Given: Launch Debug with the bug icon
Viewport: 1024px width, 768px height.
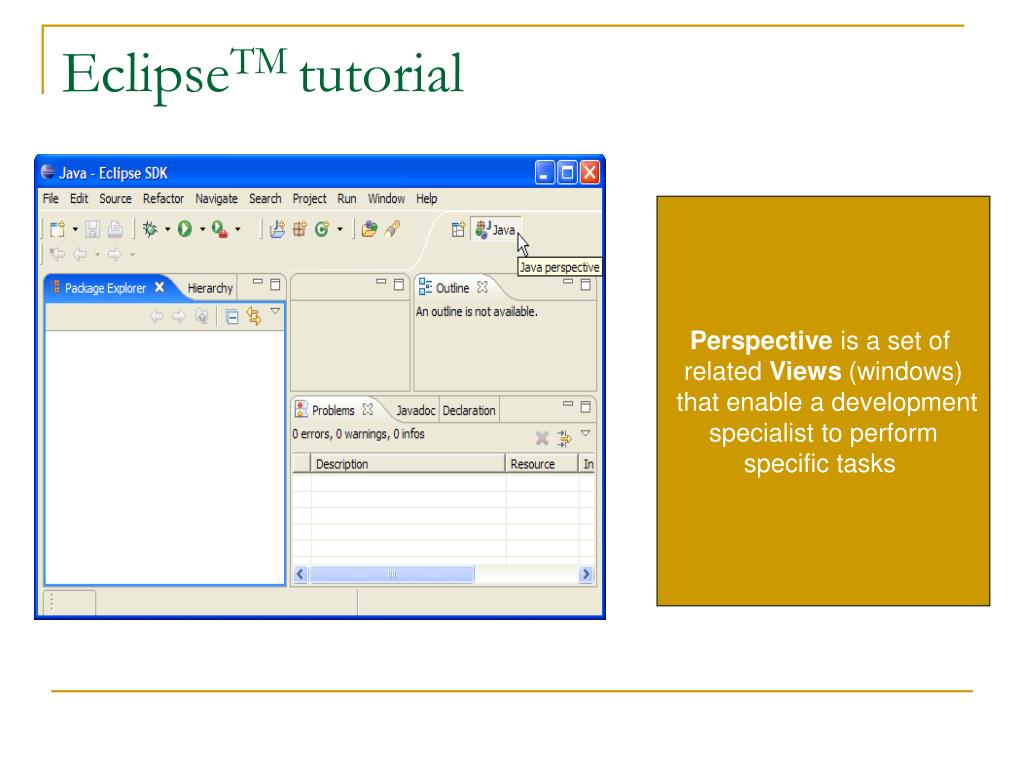Looking at the screenshot, I should pyautogui.click(x=150, y=229).
